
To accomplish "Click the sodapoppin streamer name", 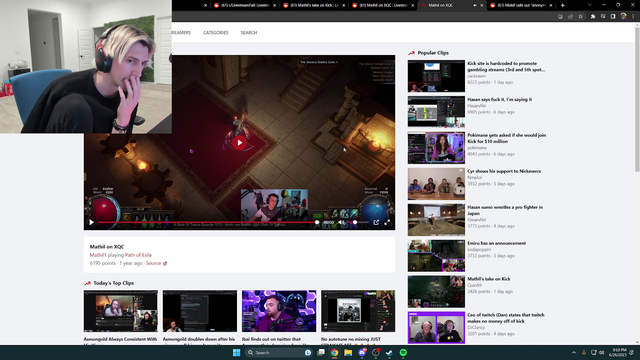I will [479, 249].
